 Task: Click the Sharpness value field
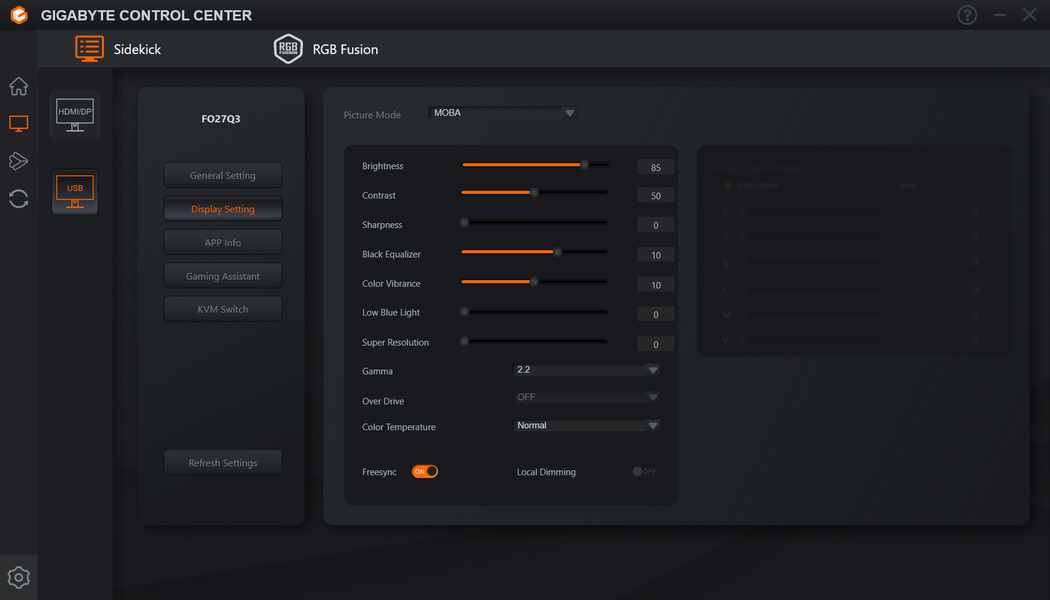point(656,225)
